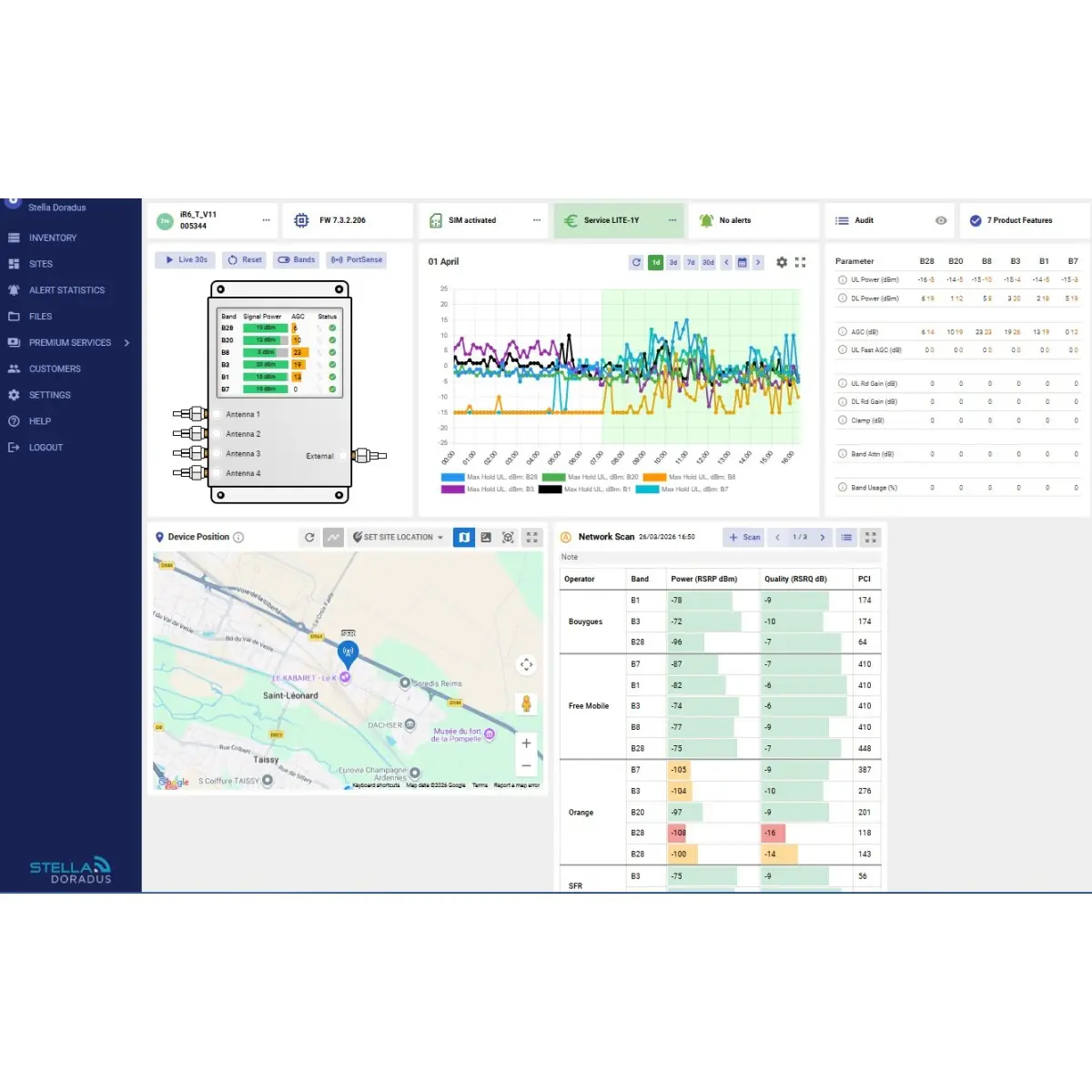The height and width of the screenshot is (1092, 1092).
Task: Open chart settings gear
Action: pyautogui.click(x=782, y=262)
